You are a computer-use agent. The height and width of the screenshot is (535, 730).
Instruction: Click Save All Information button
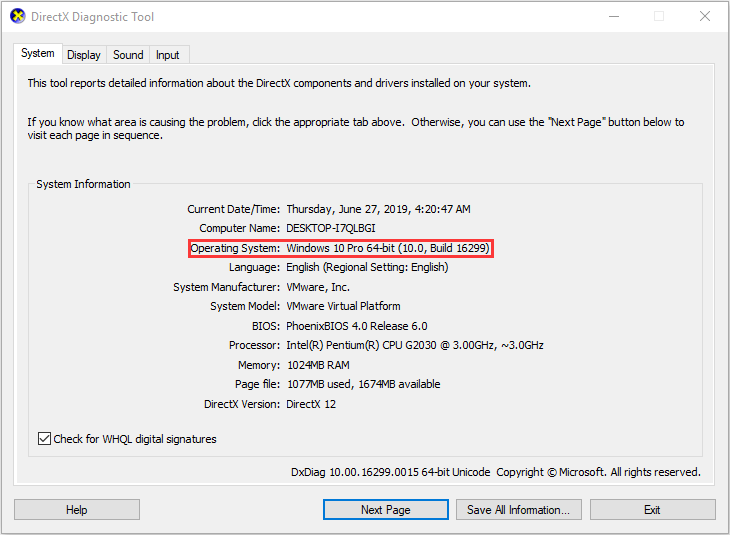519,510
